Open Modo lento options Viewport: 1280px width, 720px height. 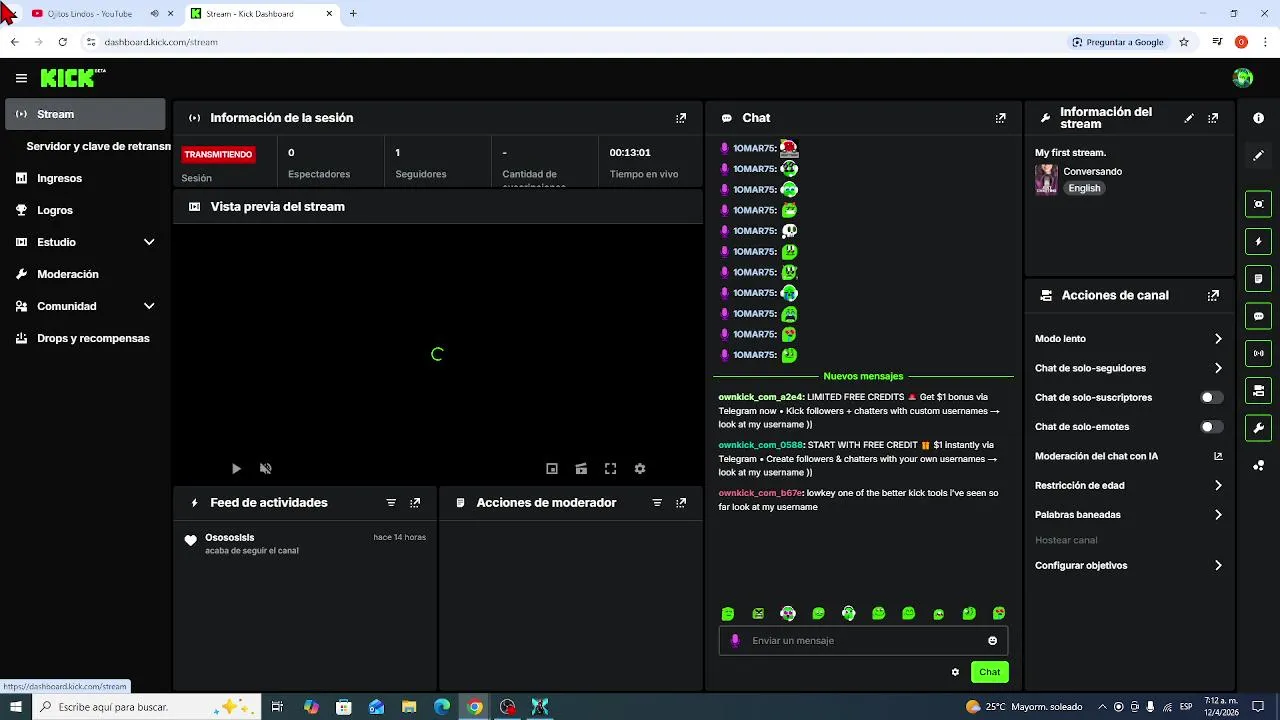point(1129,339)
